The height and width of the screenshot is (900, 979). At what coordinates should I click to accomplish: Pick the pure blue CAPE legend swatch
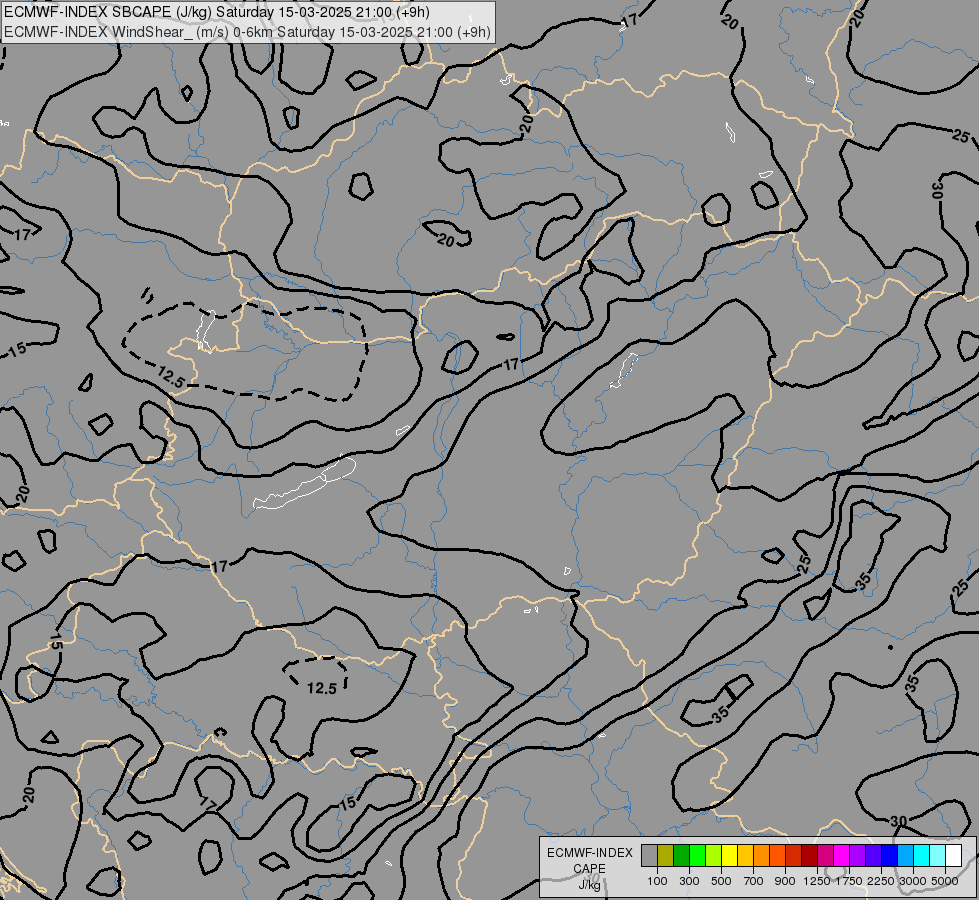pyautogui.click(x=889, y=855)
